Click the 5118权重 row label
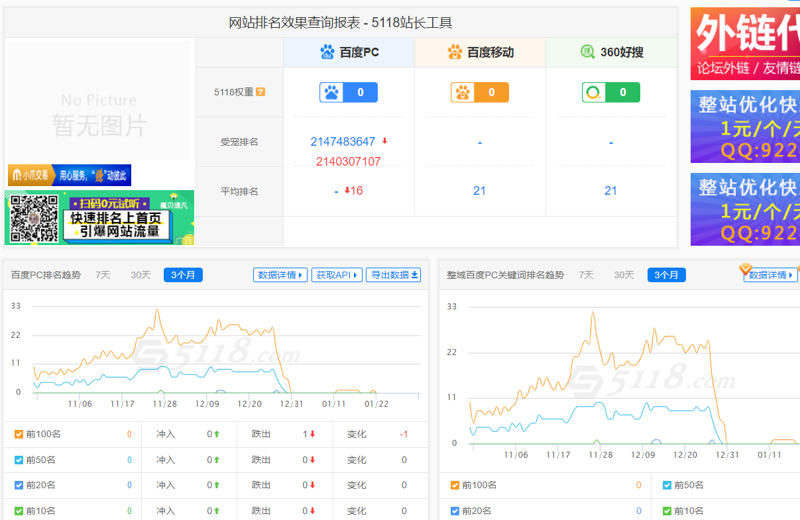This screenshot has width=800, height=520. click(234, 92)
